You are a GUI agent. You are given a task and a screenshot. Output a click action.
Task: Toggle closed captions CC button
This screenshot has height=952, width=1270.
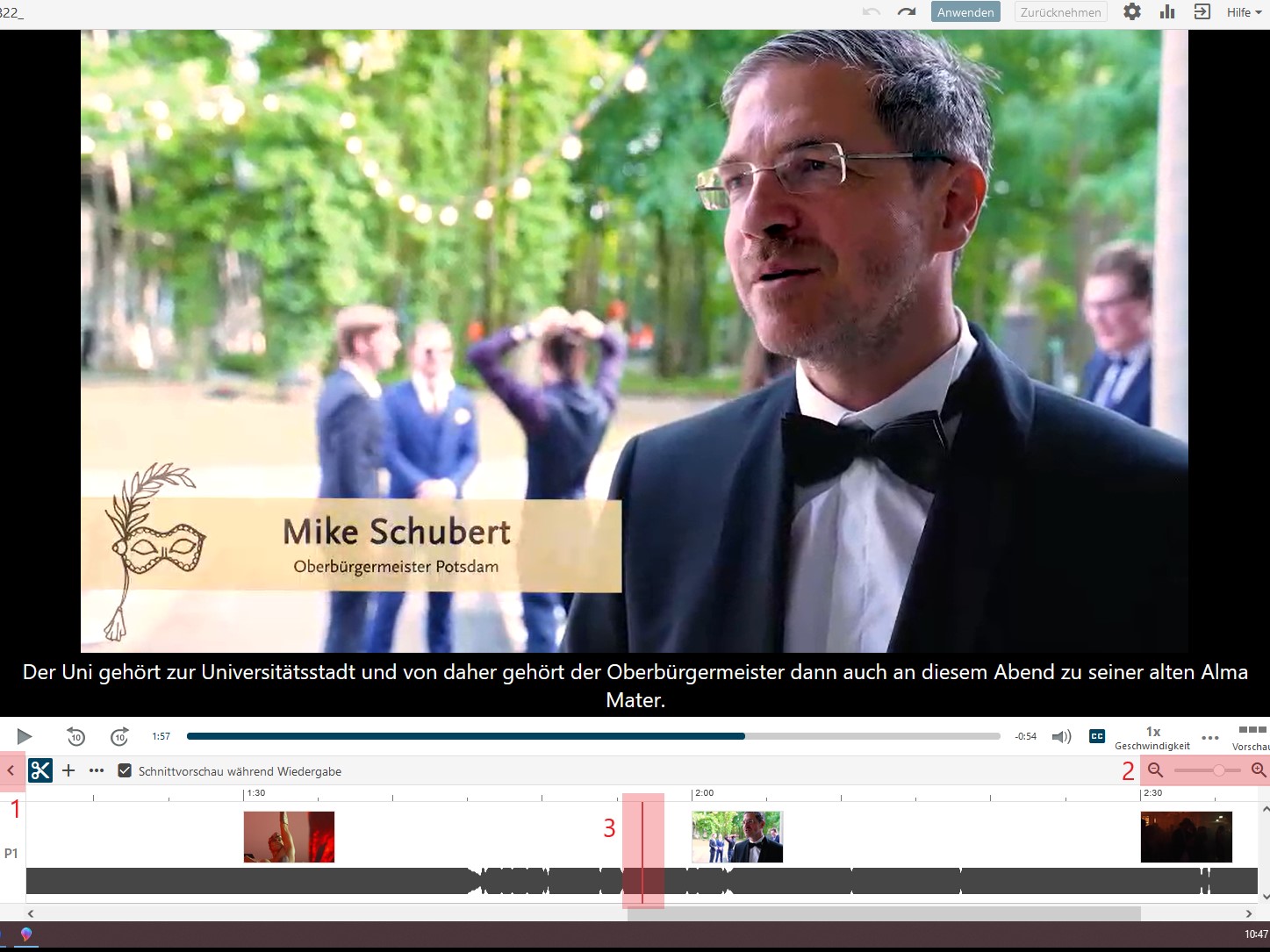tap(1097, 737)
